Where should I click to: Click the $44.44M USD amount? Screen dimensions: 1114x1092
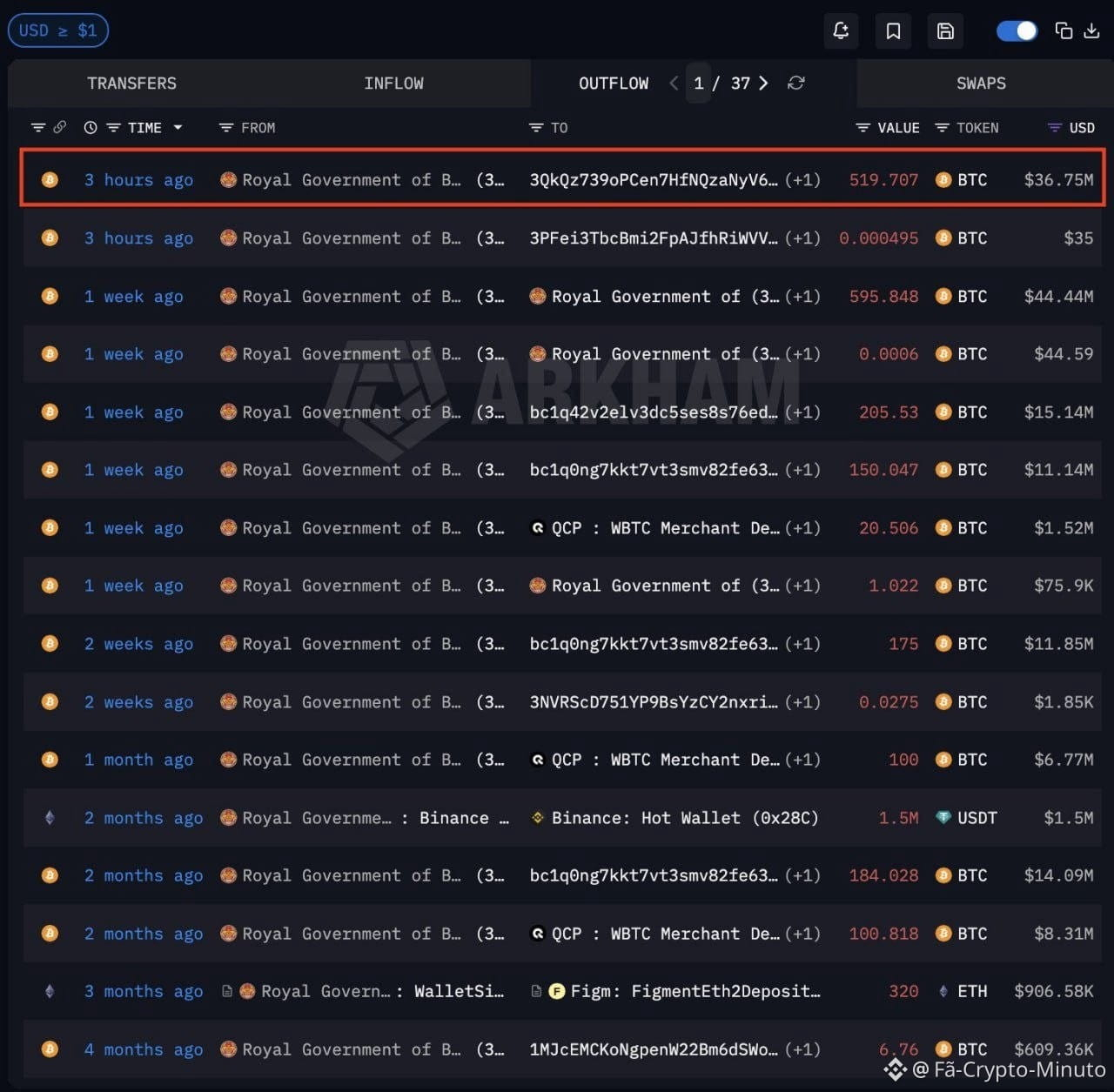tap(1058, 297)
